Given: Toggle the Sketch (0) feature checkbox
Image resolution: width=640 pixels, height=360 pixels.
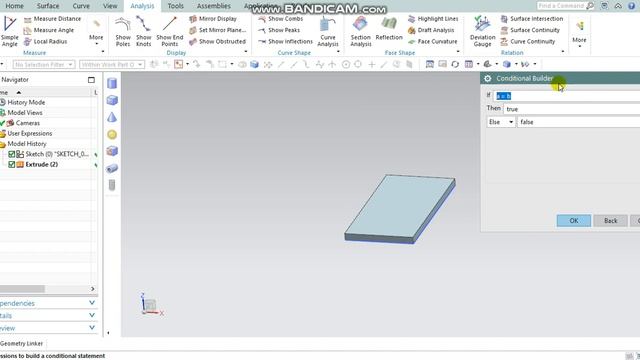Looking at the screenshot, I should (11, 154).
